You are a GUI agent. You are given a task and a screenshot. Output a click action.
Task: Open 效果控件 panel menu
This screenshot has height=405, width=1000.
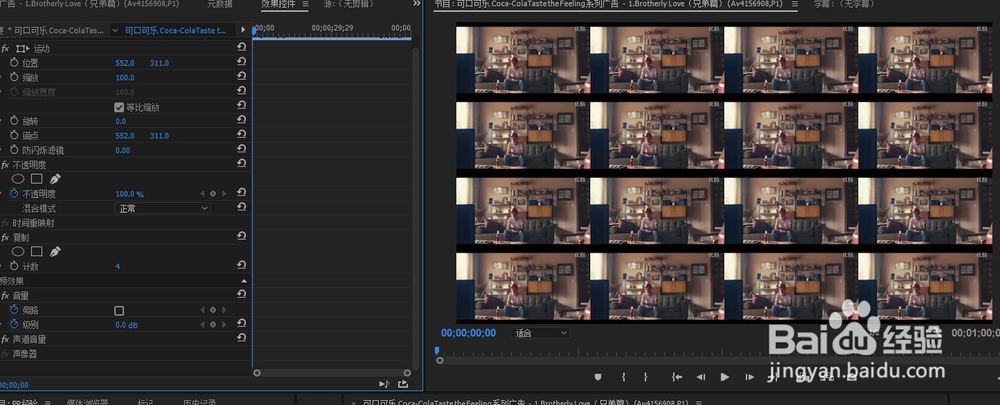[x=305, y=4]
